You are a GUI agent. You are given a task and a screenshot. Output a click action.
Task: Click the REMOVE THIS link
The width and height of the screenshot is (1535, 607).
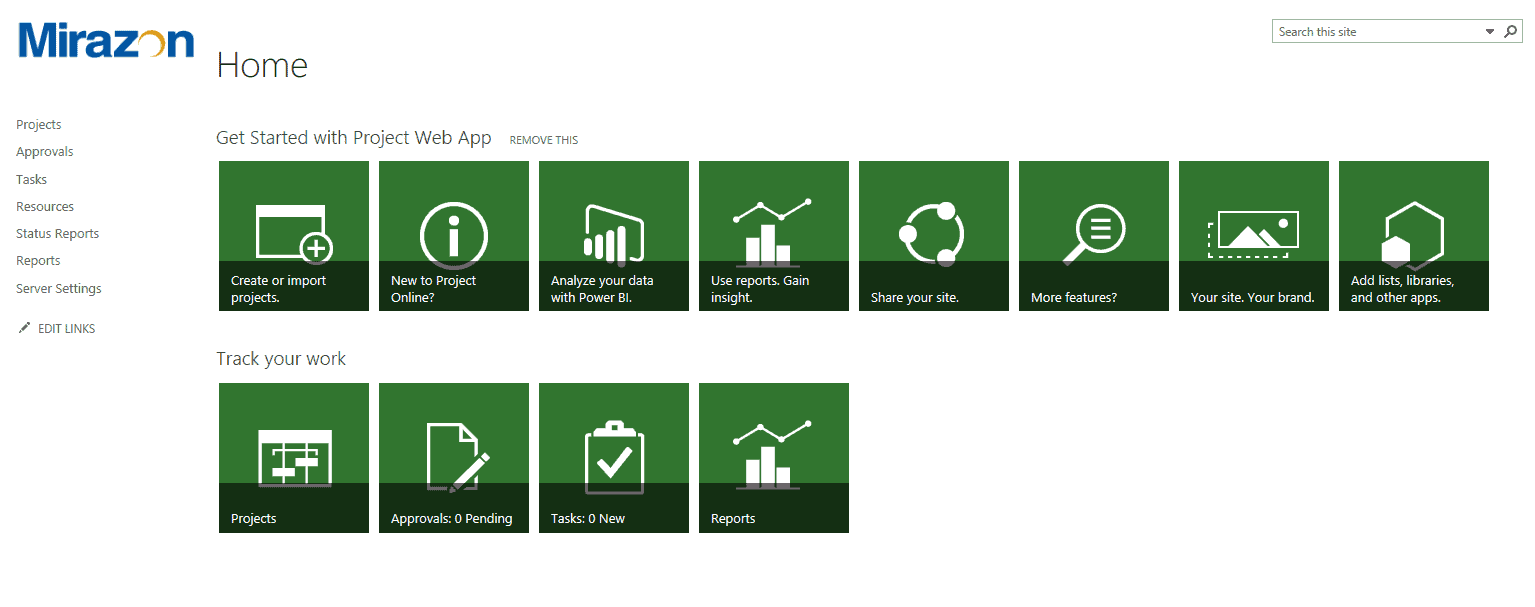[544, 140]
